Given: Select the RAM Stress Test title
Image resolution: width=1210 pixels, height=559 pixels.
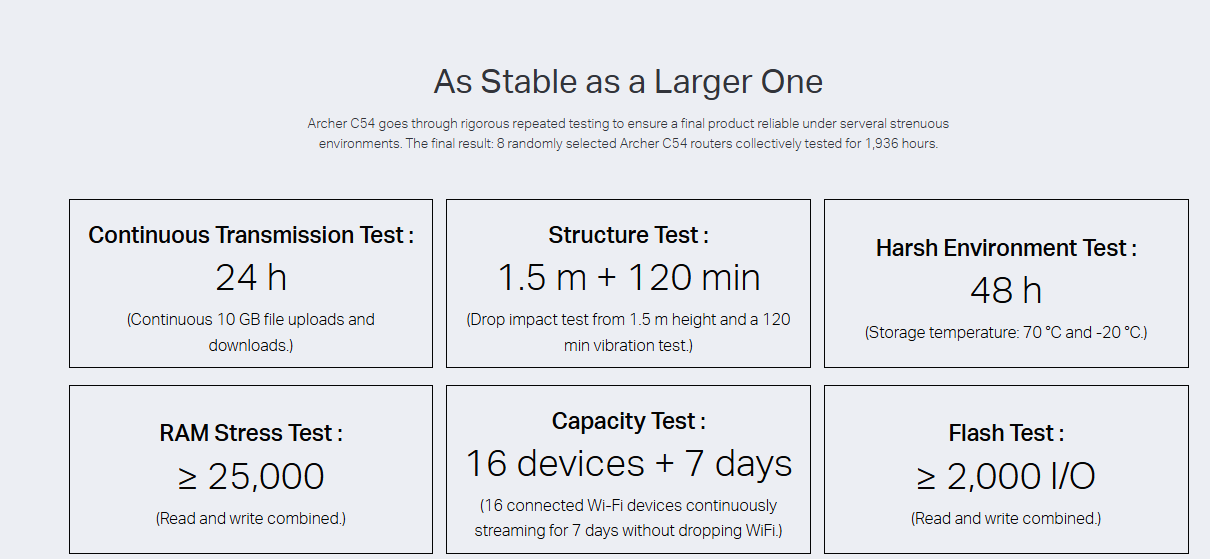Looking at the screenshot, I should tap(251, 433).
